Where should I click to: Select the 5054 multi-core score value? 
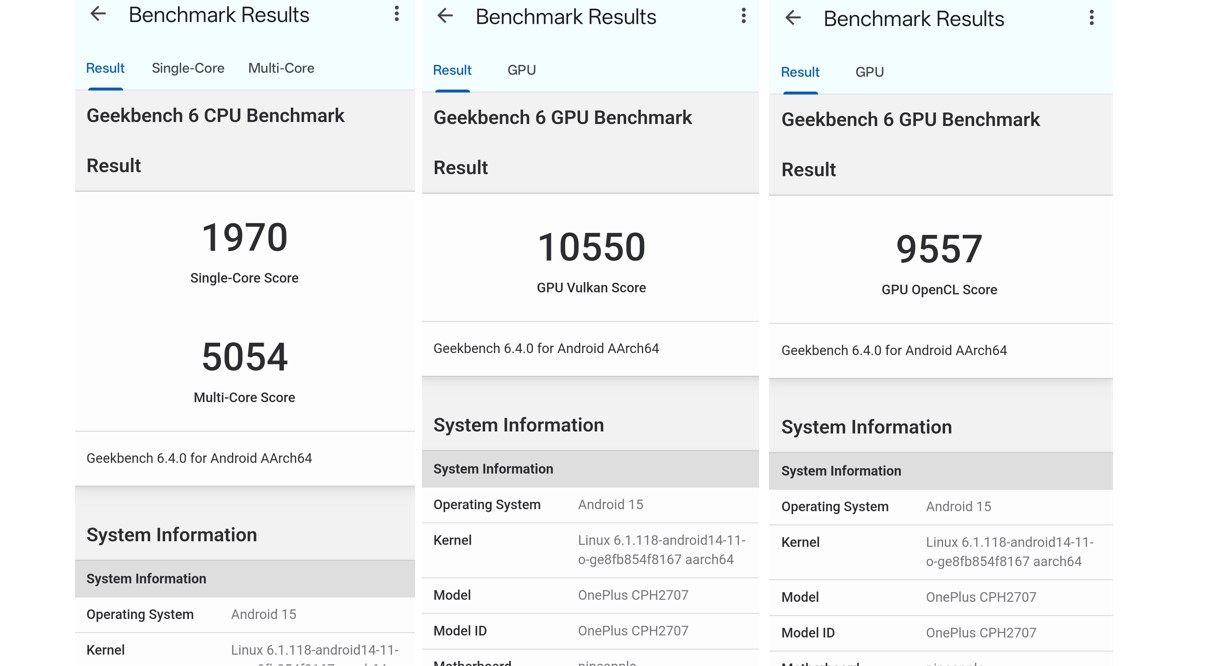click(x=244, y=357)
